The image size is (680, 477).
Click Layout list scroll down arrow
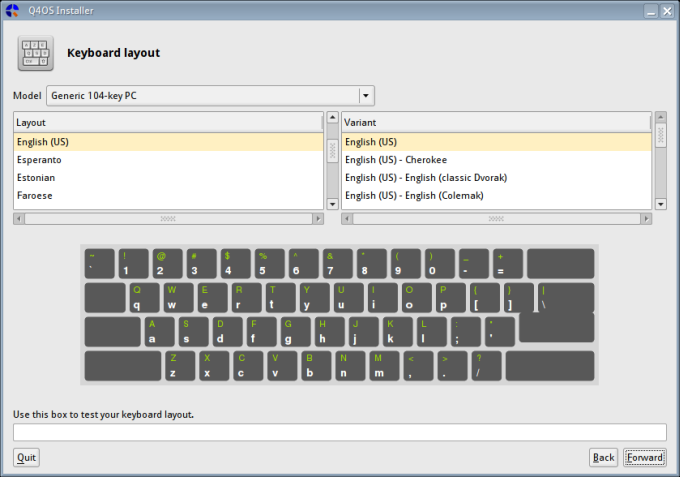(333, 204)
